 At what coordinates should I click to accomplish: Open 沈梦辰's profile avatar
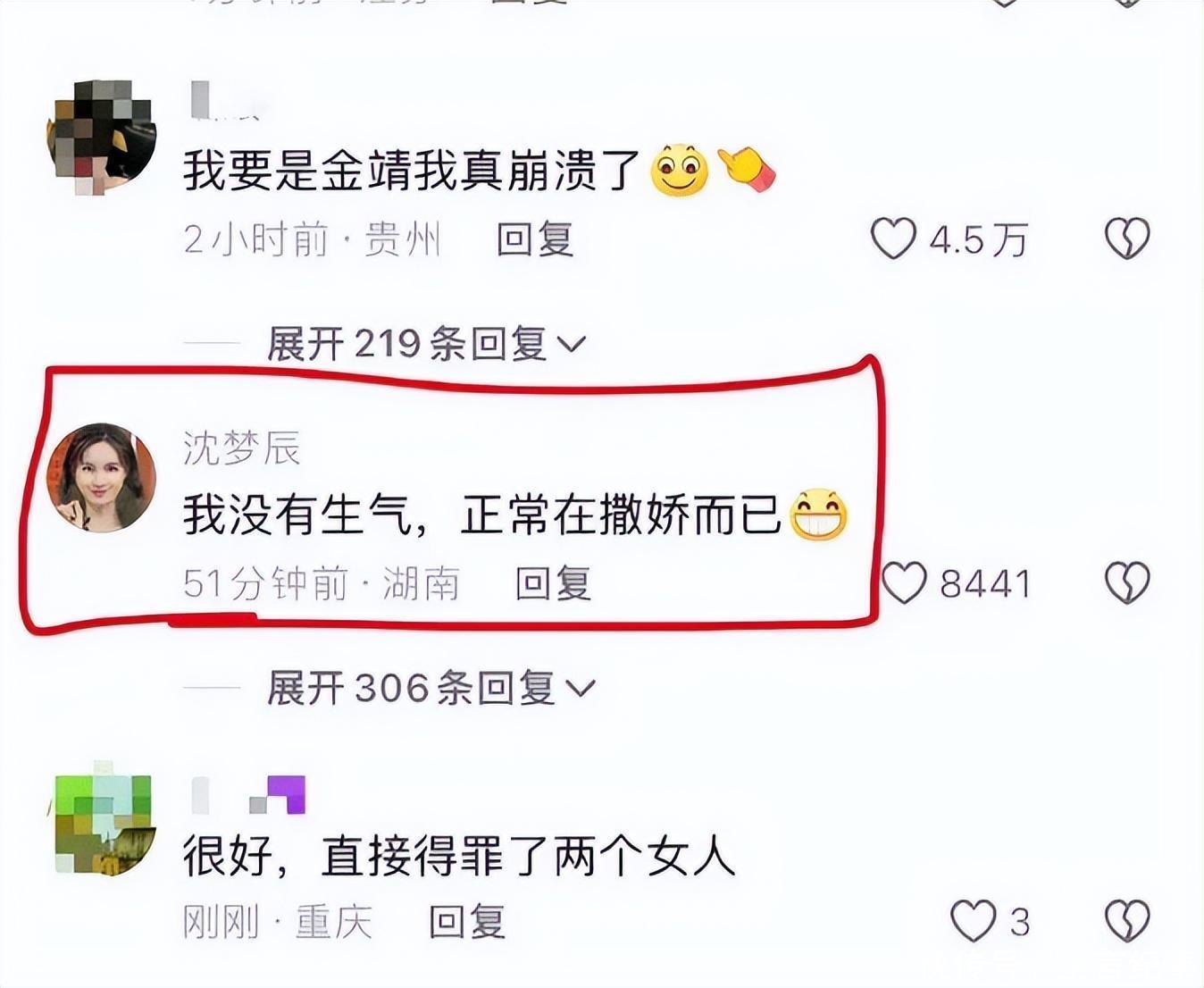point(101,478)
